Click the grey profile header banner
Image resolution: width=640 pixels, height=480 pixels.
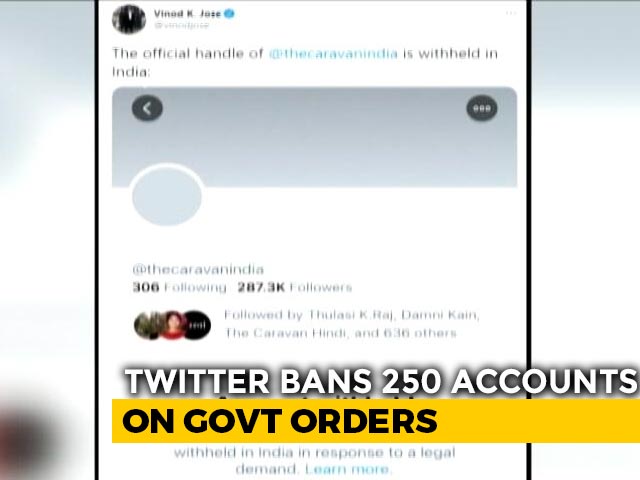(315, 137)
